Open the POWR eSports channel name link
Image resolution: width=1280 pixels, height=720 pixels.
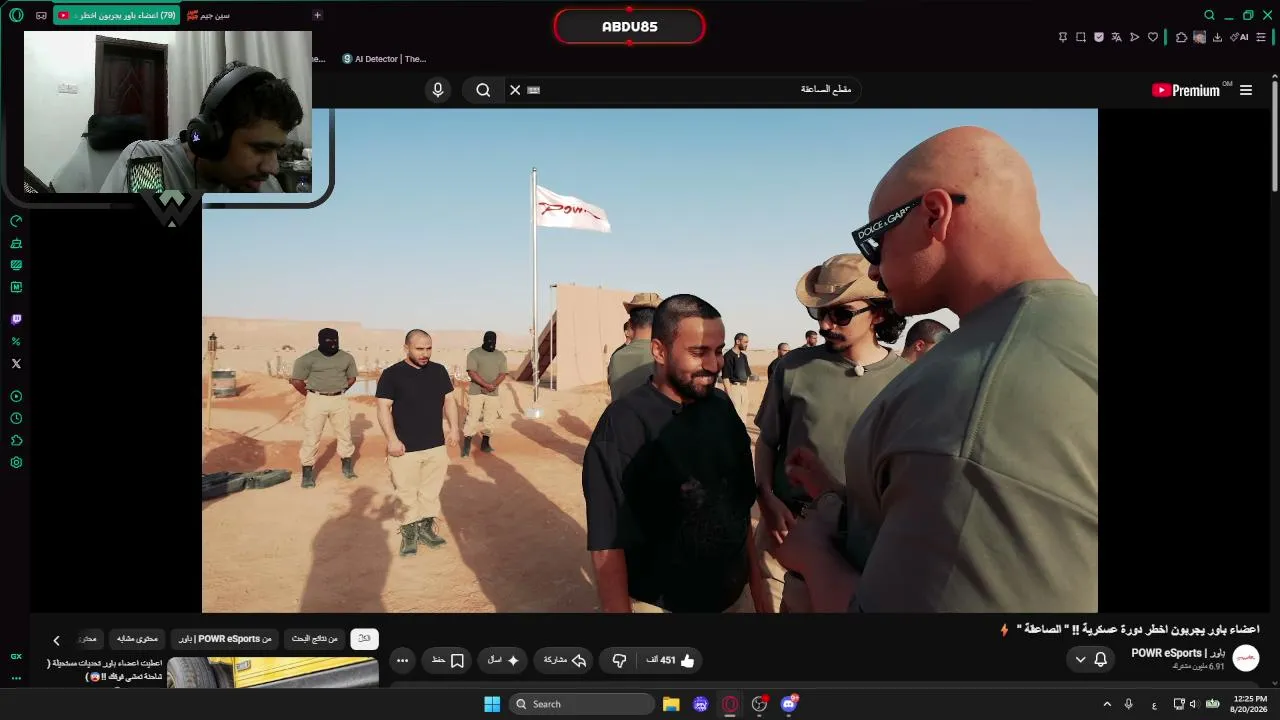pos(1178,653)
